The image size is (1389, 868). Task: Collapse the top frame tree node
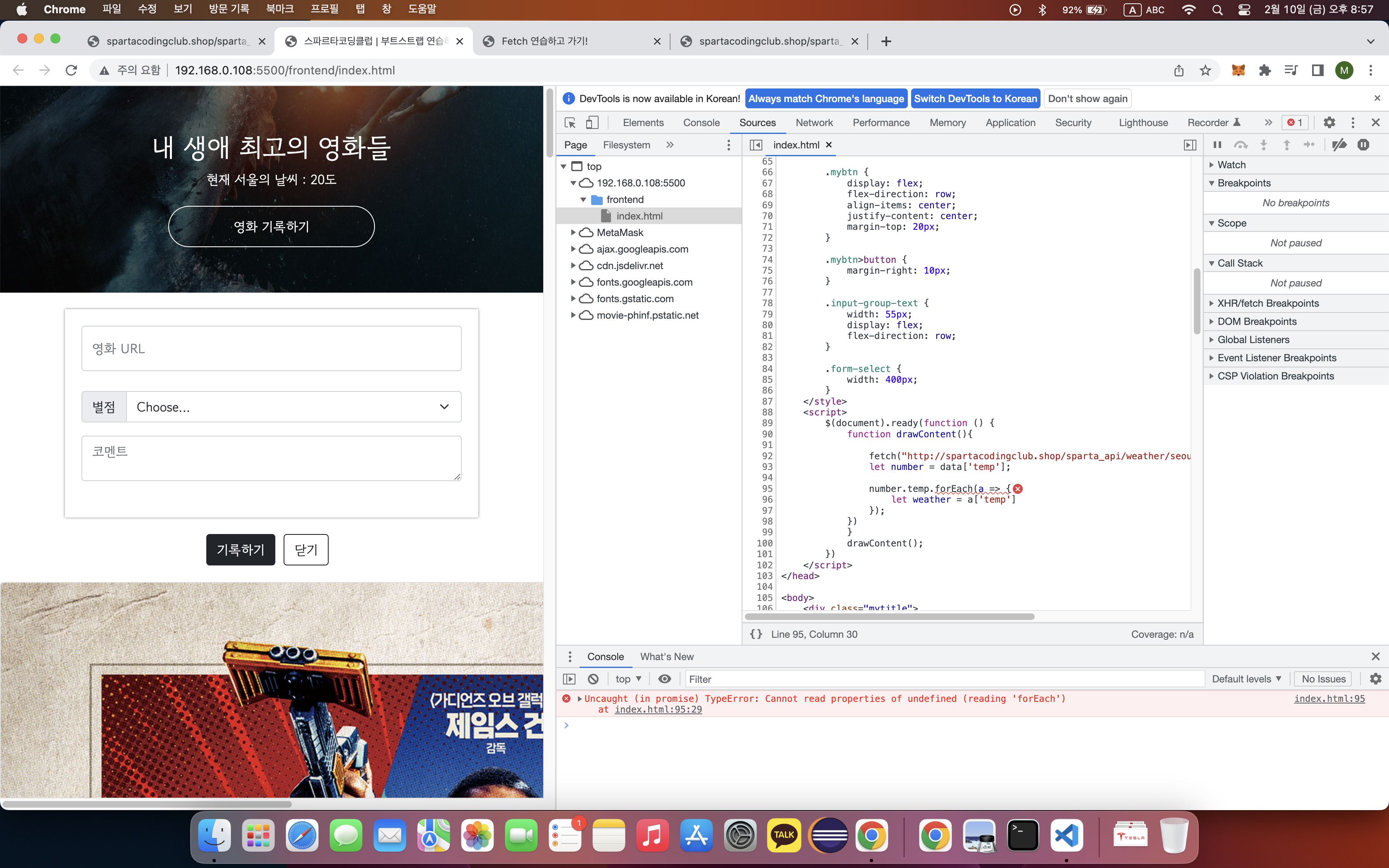563,167
